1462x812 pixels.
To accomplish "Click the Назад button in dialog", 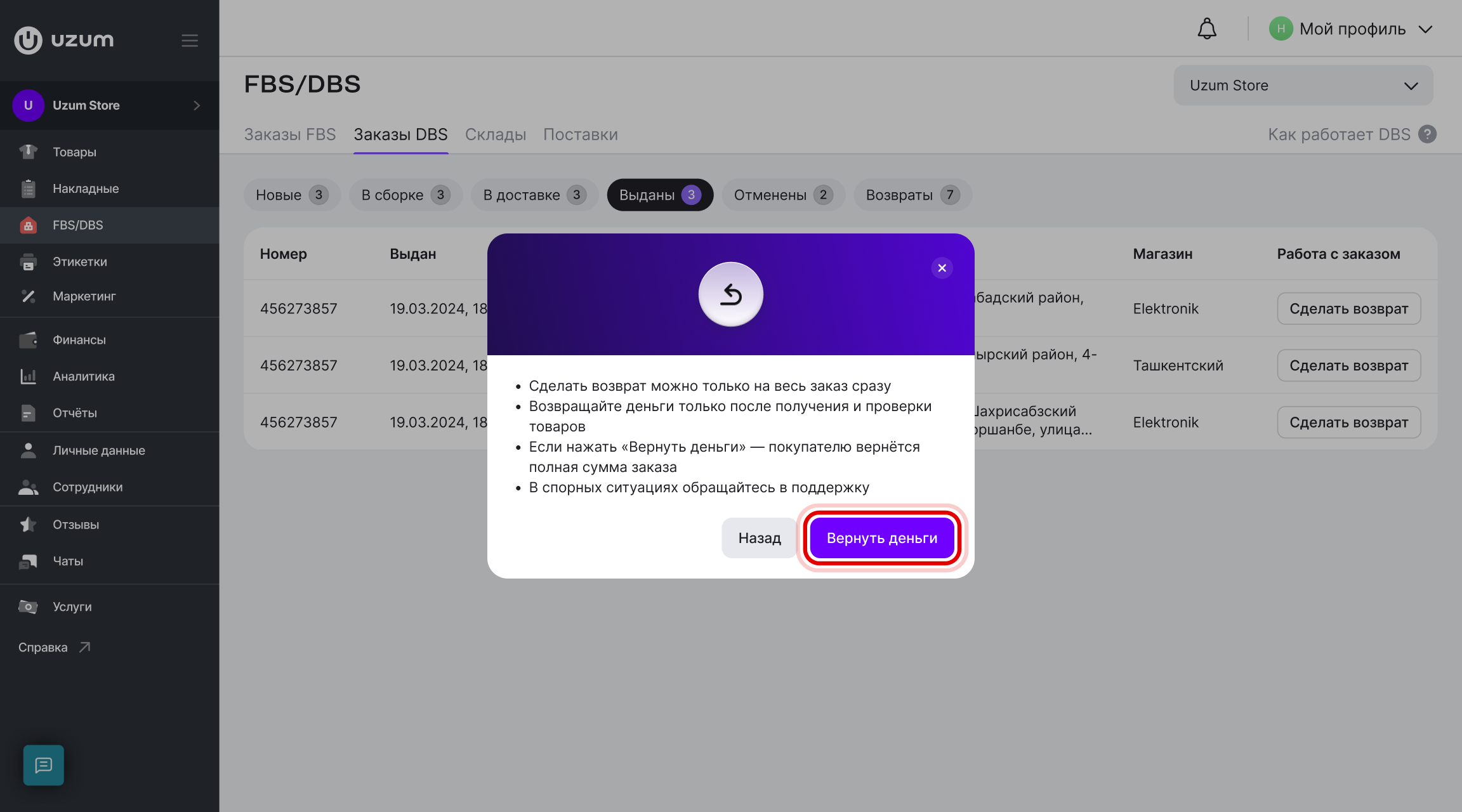I will click(759, 538).
